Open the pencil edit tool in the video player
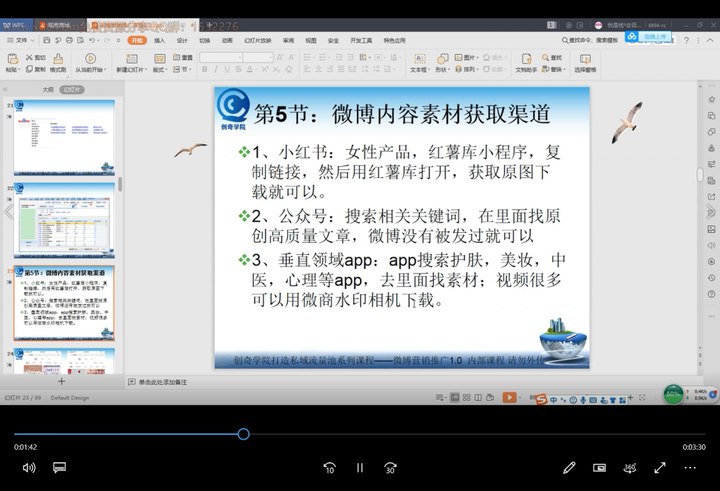720x491 pixels. [x=569, y=468]
